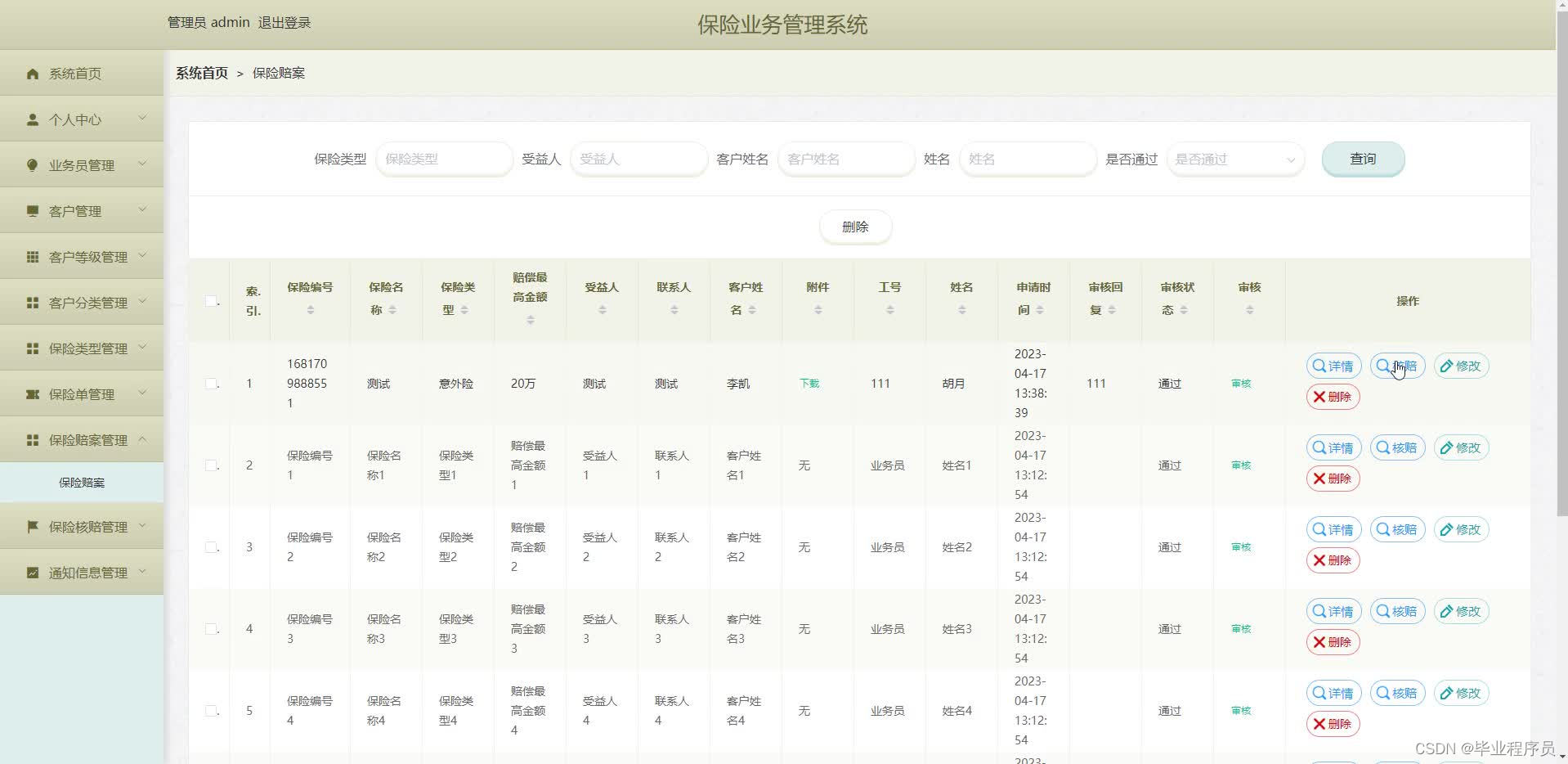Image resolution: width=1568 pixels, height=764 pixels.
Task: Sort by 联系人 column sort icon
Action: (674, 310)
